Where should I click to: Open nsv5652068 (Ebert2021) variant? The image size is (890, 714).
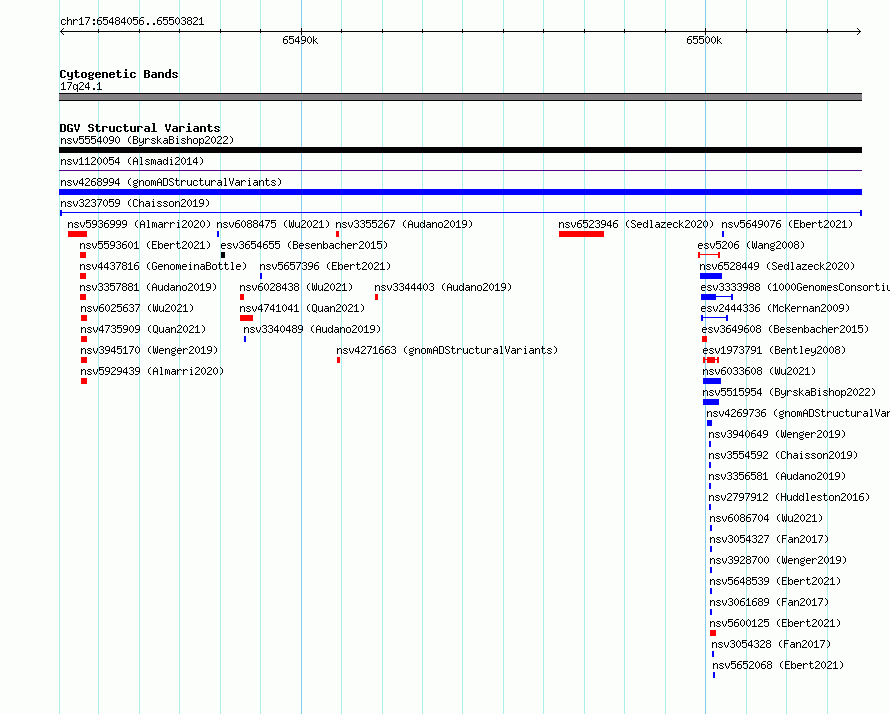click(x=778, y=665)
